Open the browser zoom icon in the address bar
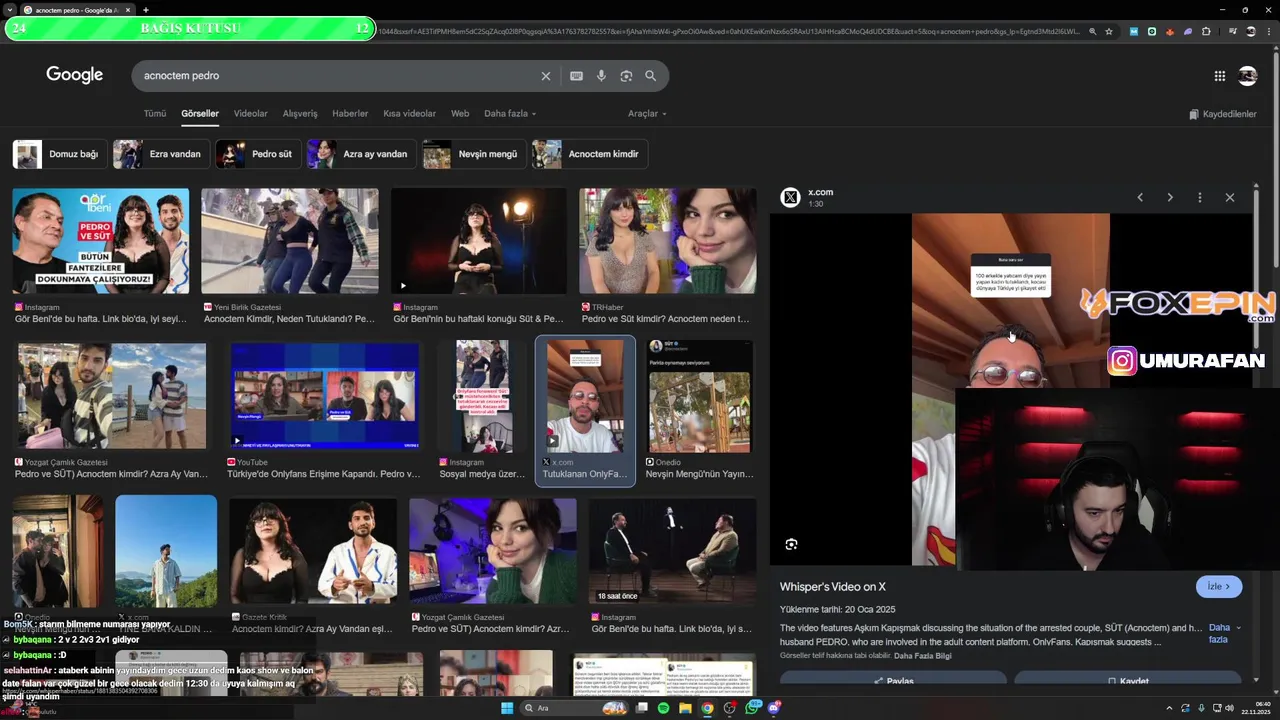The width and height of the screenshot is (1280, 720). point(1092,32)
